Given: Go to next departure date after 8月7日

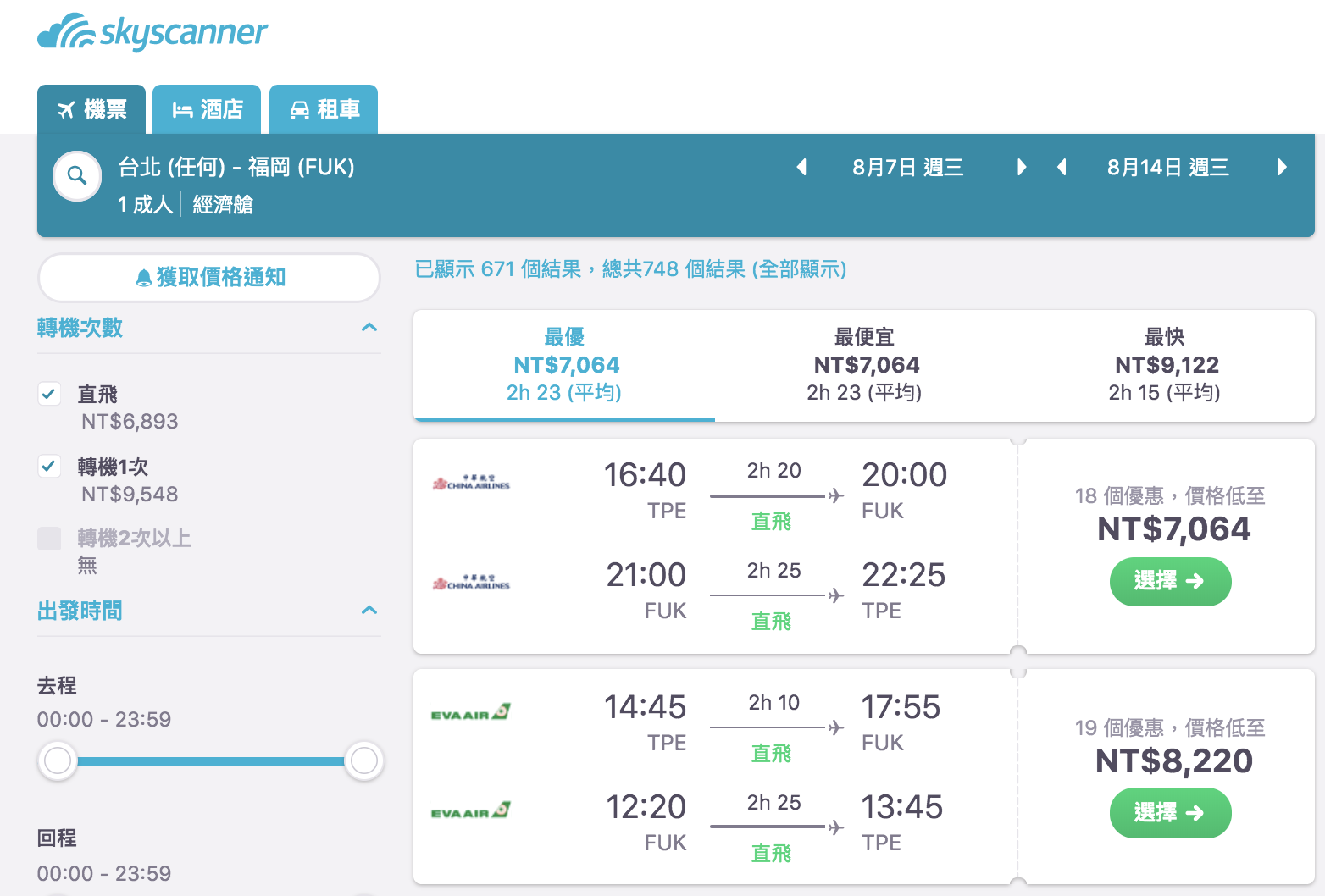Looking at the screenshot, I should point(1022,167).
